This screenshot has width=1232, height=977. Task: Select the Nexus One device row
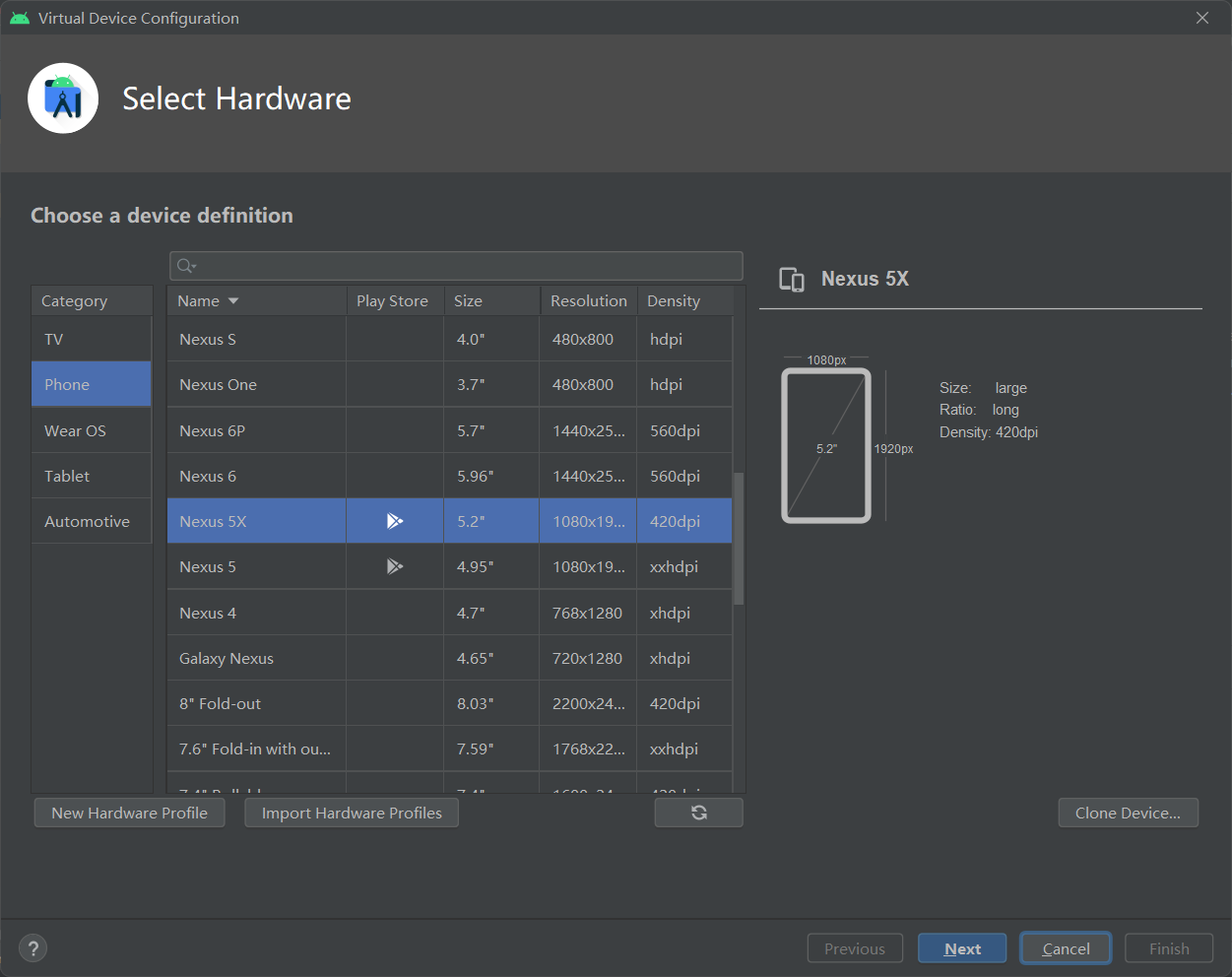pos(450,384)
